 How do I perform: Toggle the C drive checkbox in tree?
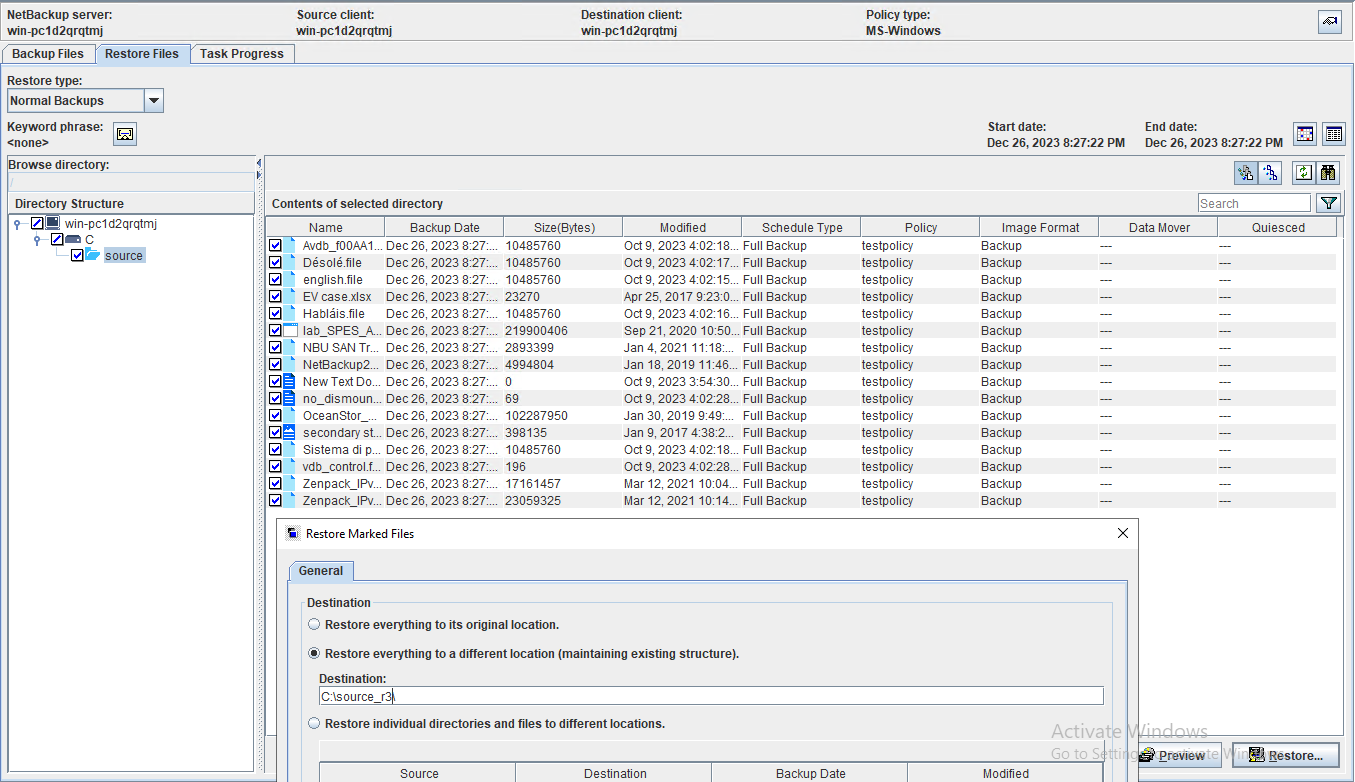click(57, 239)
